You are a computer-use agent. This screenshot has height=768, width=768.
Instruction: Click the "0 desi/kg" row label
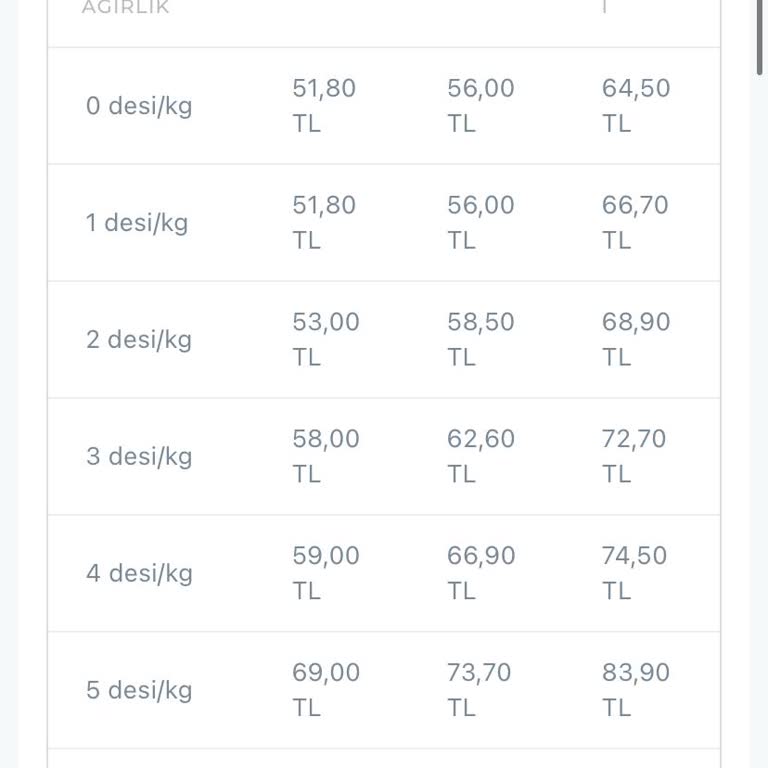point(139,106)
